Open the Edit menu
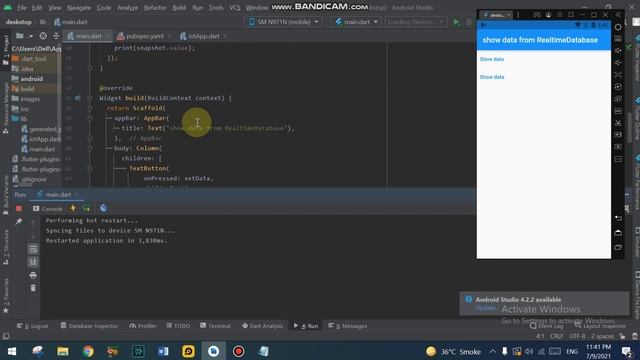 pyautogui.click(x=37, y=8)
